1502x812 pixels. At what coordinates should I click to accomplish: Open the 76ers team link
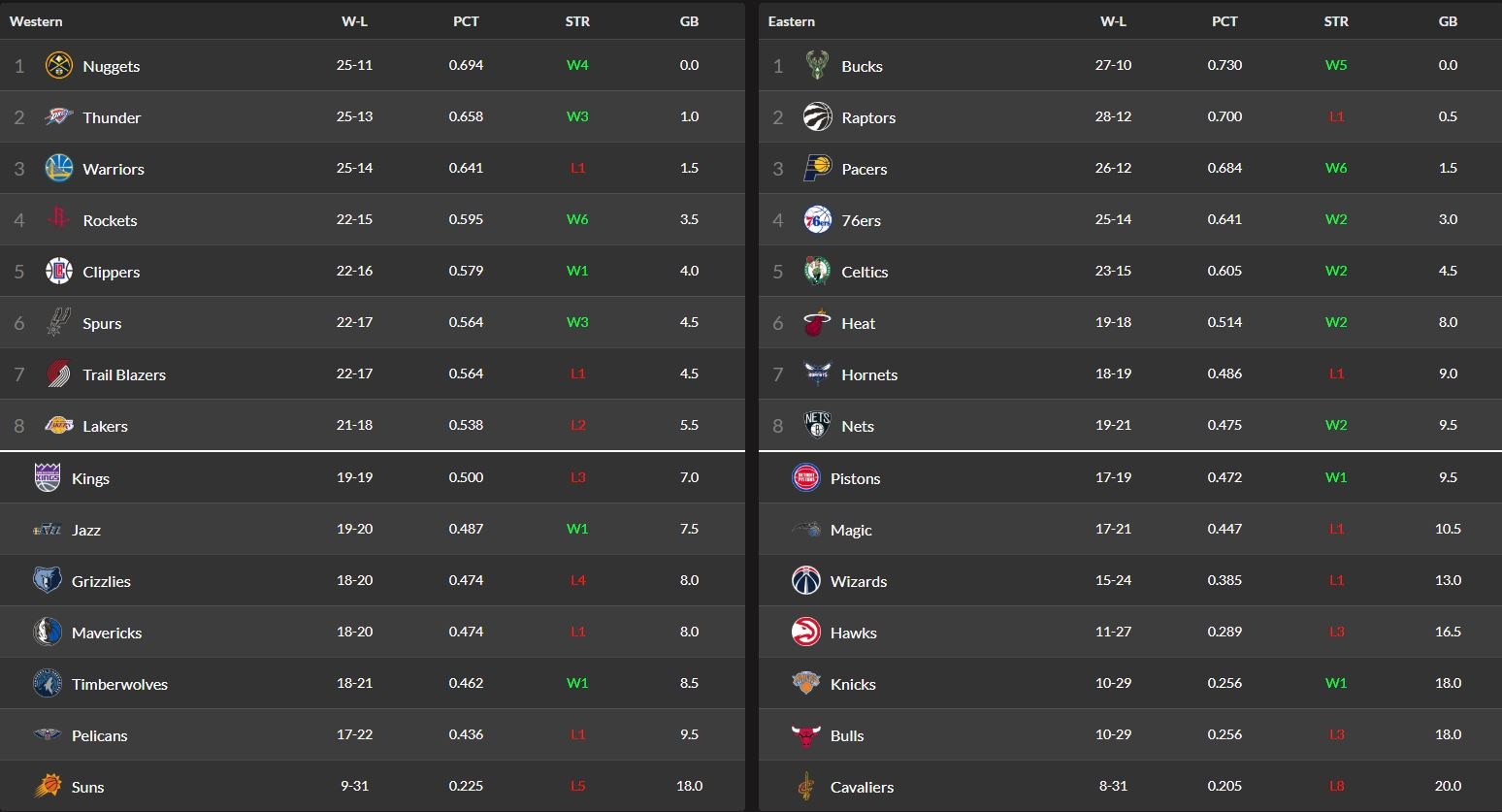tap(861, 220)
